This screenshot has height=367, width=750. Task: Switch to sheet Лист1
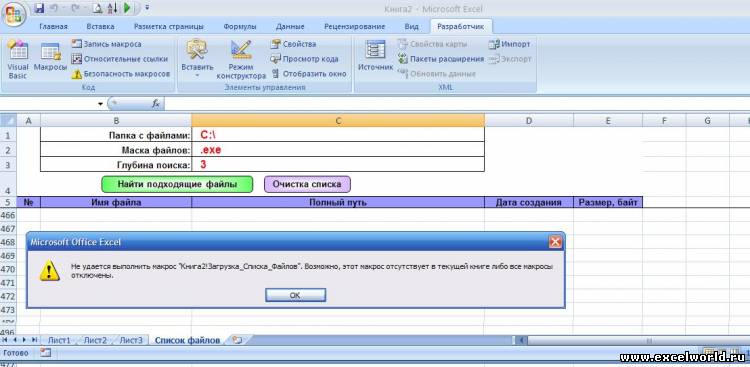tap(59, 340)
